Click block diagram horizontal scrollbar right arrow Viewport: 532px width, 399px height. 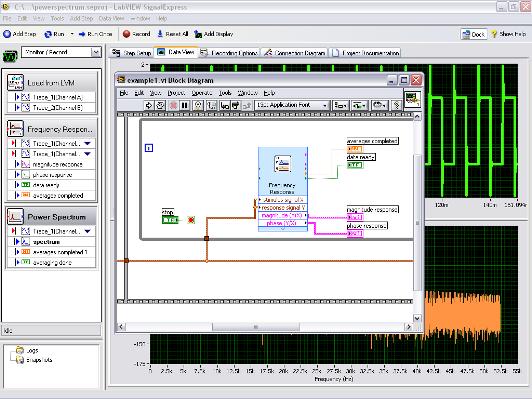coord(408,327)
